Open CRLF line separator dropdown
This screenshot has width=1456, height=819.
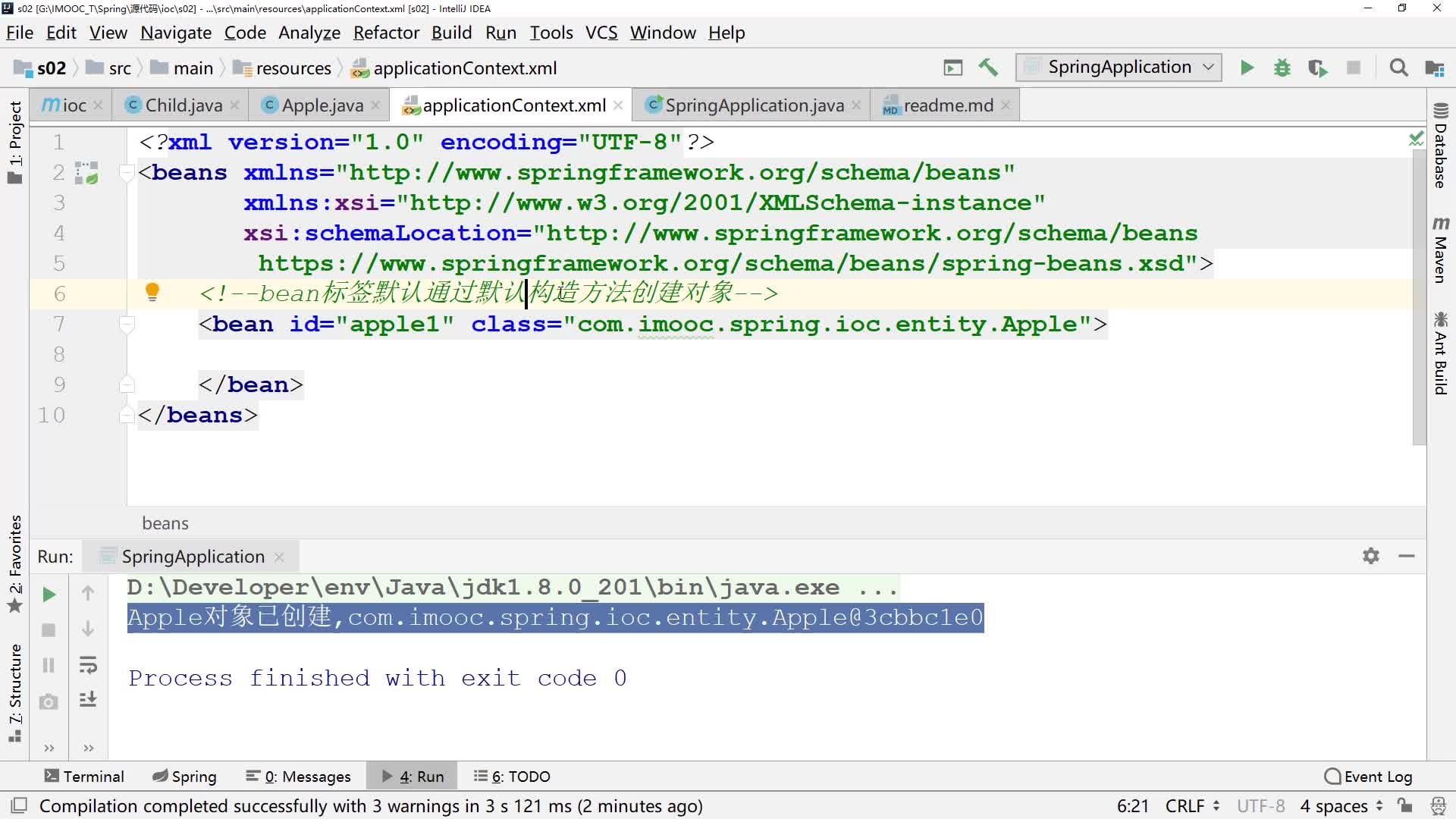coord(1191,805)
